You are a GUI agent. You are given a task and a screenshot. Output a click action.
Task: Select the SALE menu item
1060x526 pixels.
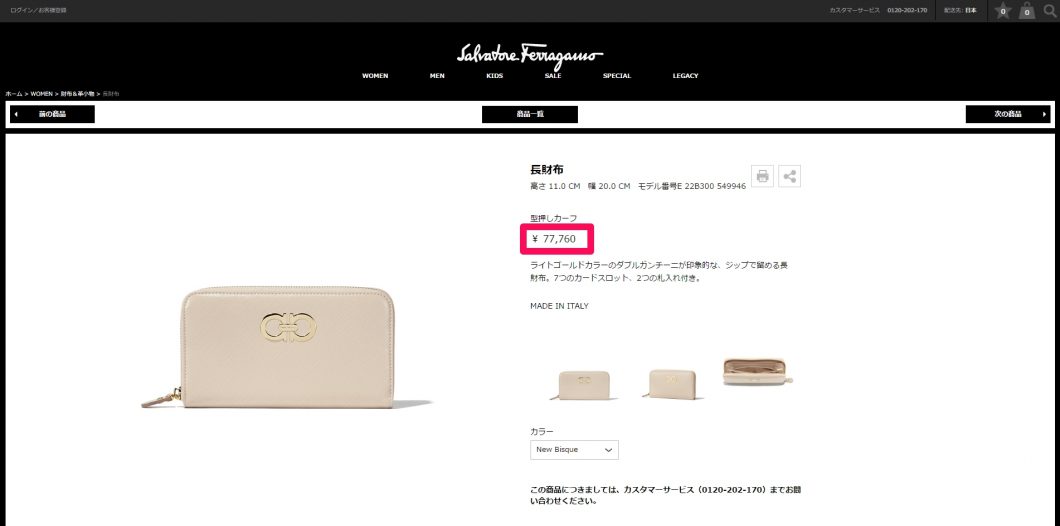pyautogui.click(x=553, y=76)
